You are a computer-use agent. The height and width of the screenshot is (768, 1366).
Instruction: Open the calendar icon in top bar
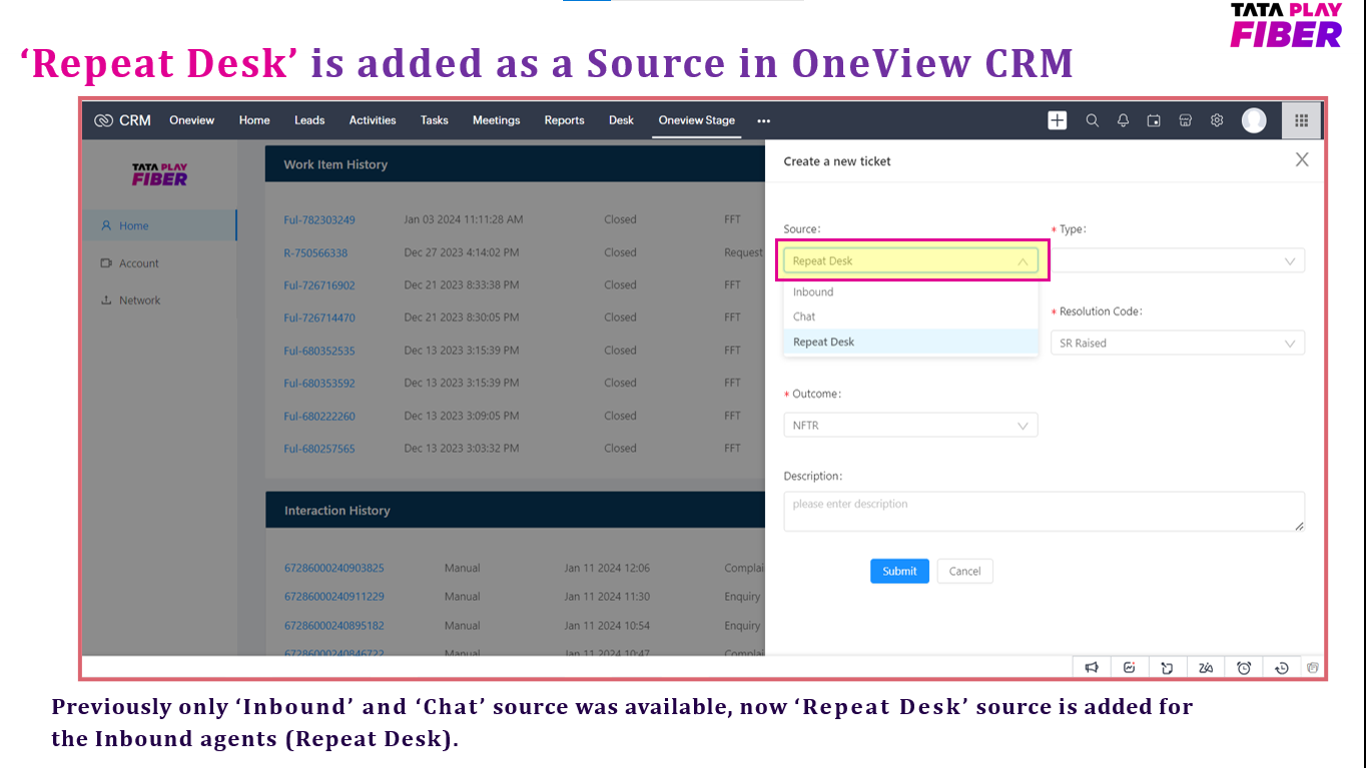1154,120
